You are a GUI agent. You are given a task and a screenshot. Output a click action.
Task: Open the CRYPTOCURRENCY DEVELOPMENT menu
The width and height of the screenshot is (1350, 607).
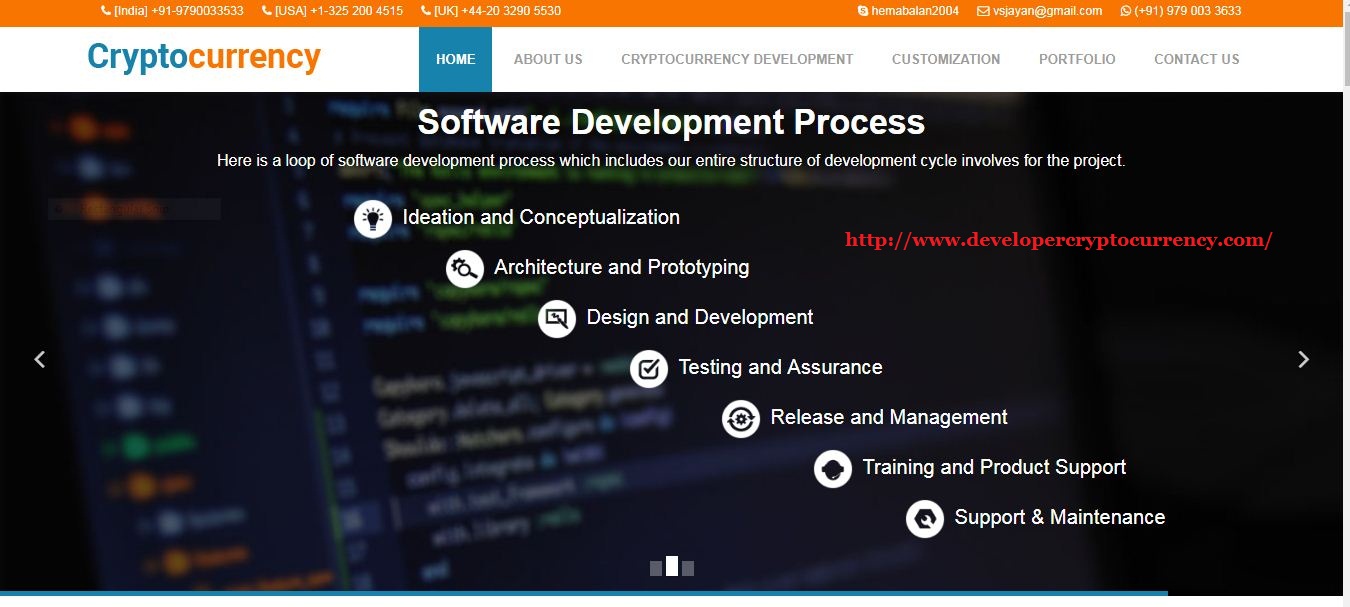tap(737, 59)
